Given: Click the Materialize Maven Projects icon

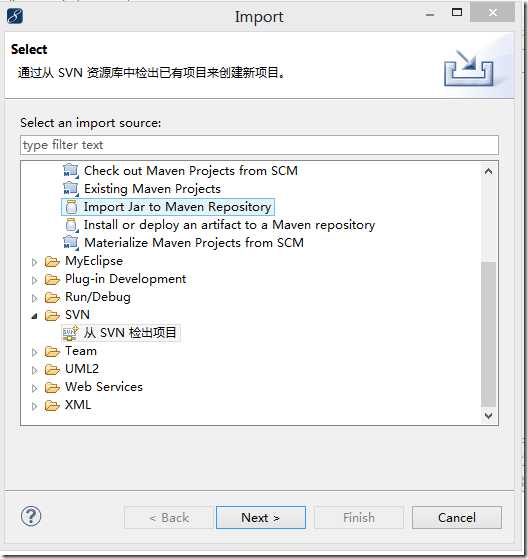Looking at the screenshot, I should tap(71, 243).
